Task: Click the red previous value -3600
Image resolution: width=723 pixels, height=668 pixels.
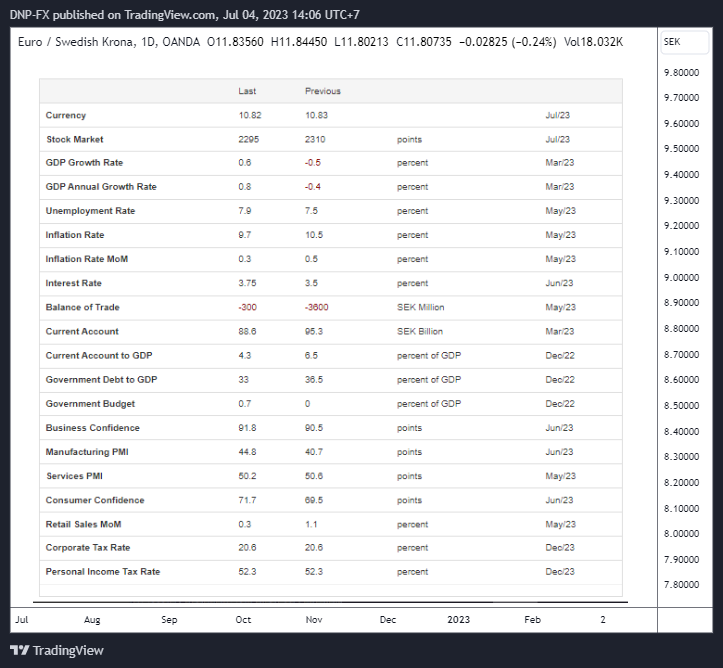Action: 317,307
